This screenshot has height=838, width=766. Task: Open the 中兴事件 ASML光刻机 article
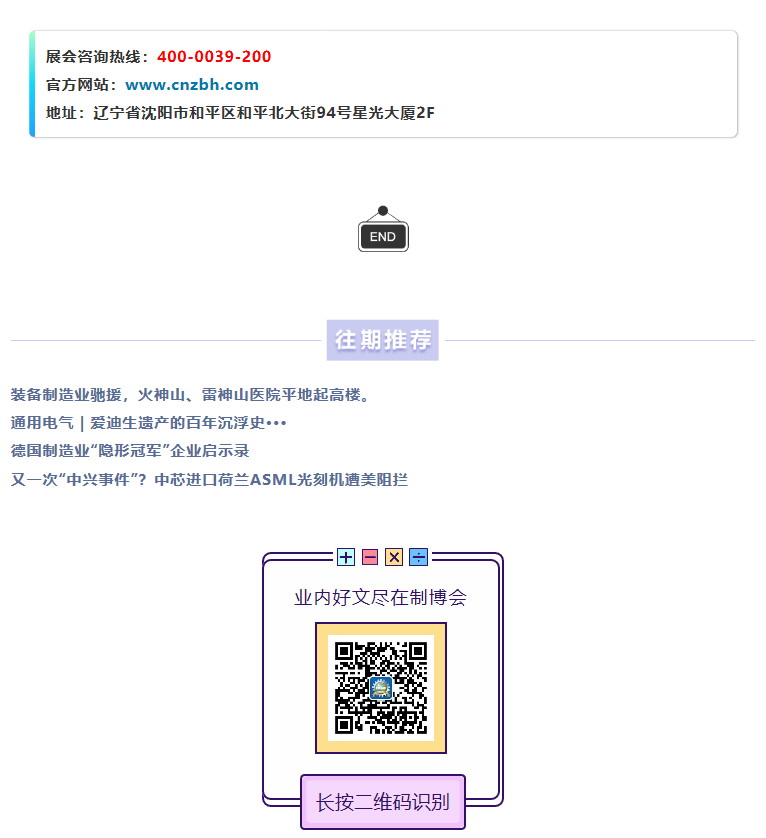pos(209,479)
